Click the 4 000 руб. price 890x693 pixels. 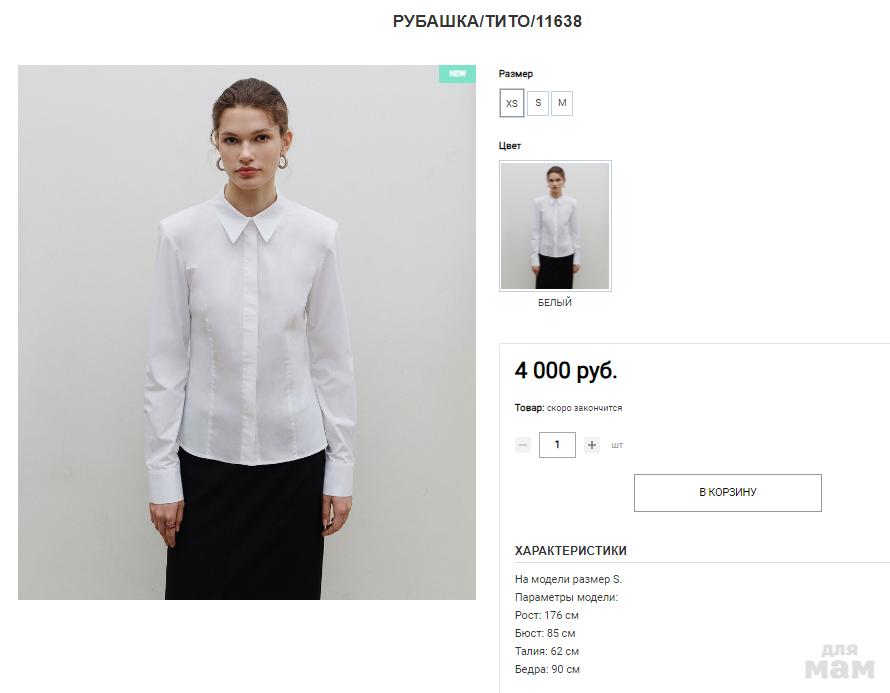point(565,371)
